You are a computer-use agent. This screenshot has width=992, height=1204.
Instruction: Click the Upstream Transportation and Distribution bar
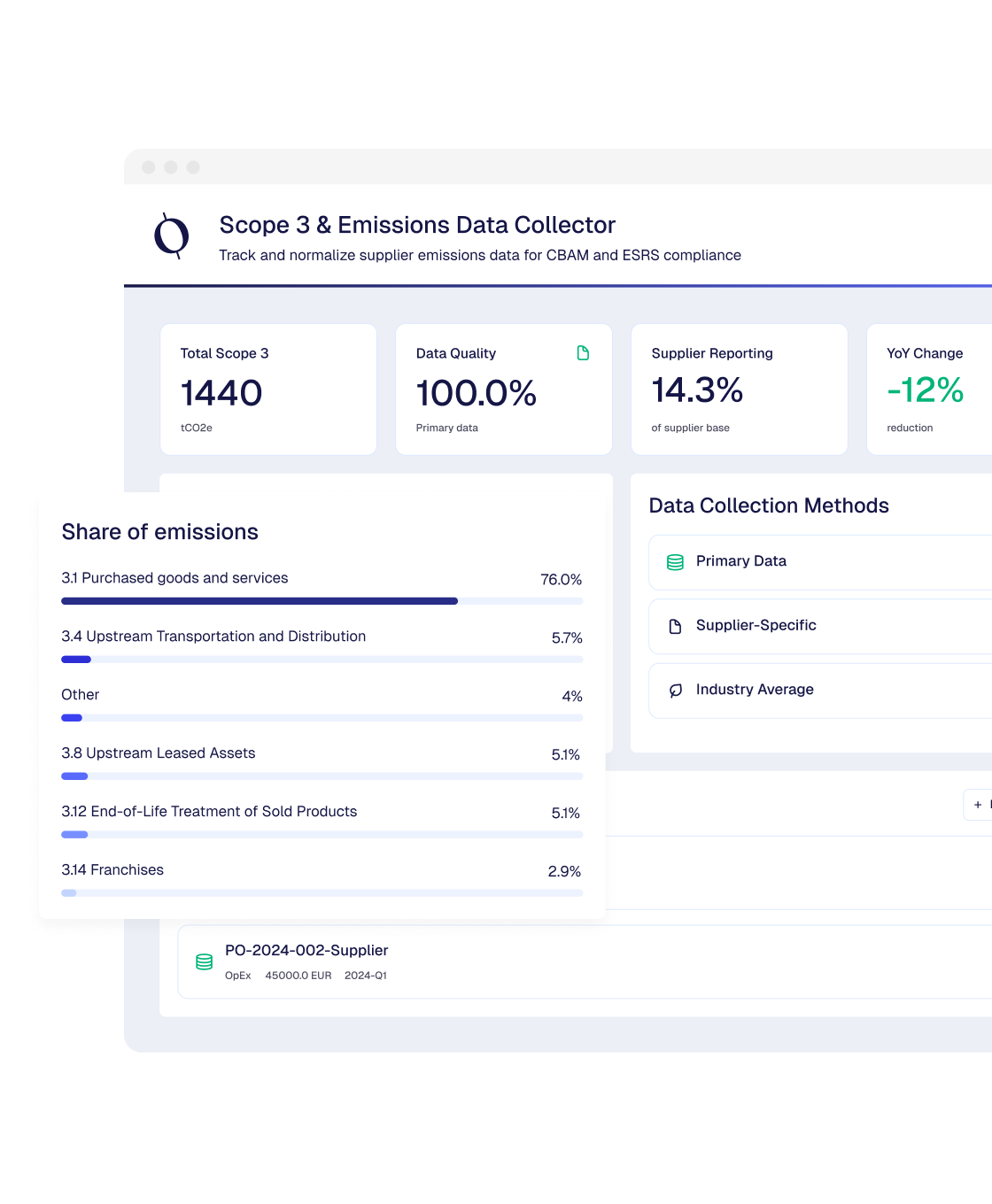pyautogui.click(x=322, y=660)
